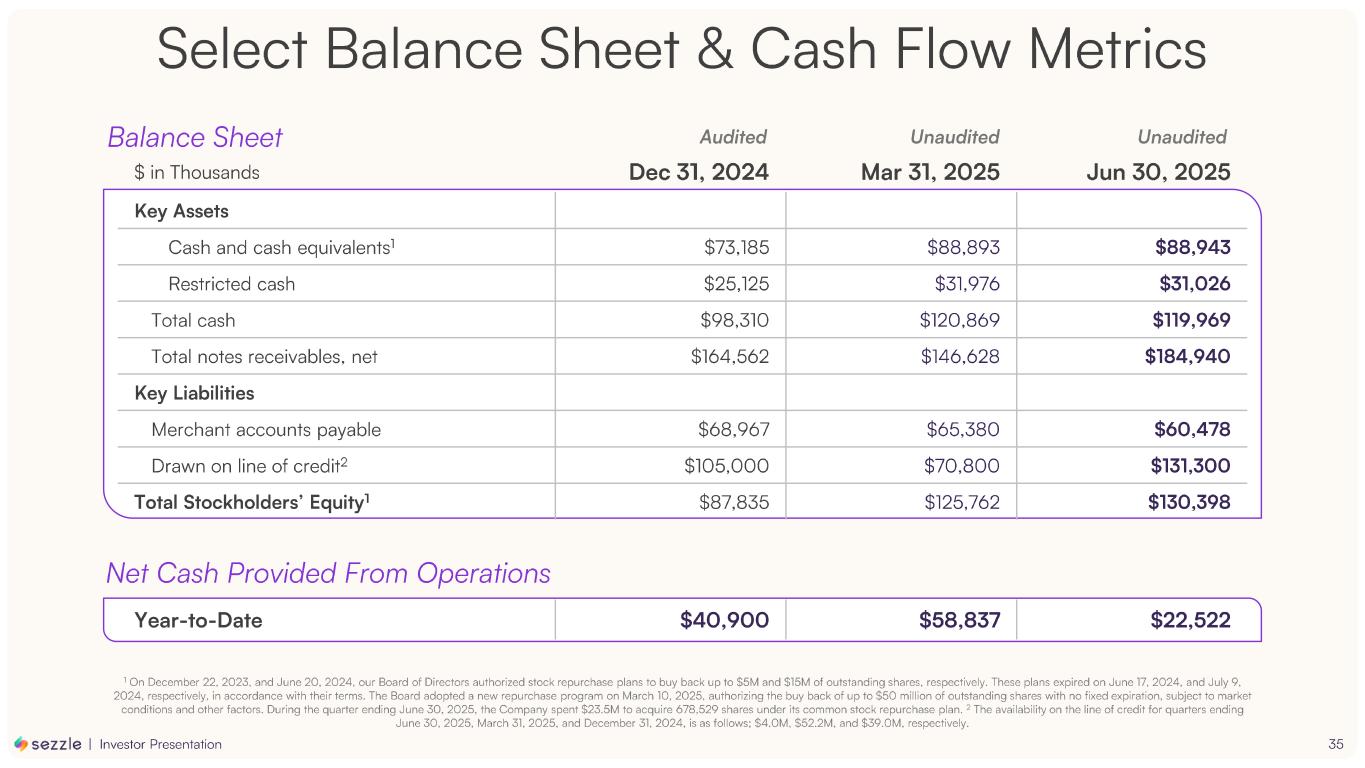
Task: Click the $119,969 total cash value
Action: pyautogui.click(x=1188, y=321)
